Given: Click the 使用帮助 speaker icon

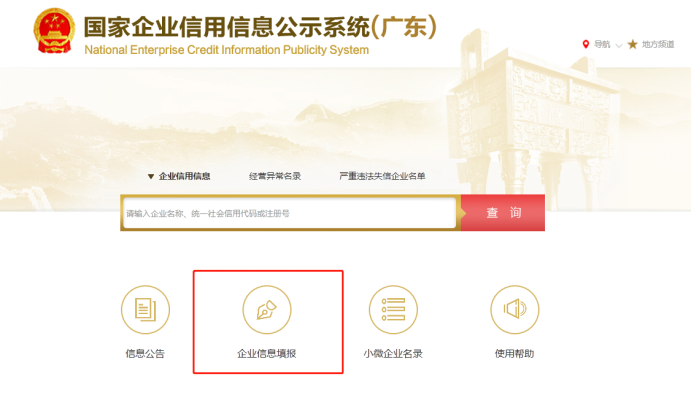Looking at the screenshot, I should click(x=515, y=309).
